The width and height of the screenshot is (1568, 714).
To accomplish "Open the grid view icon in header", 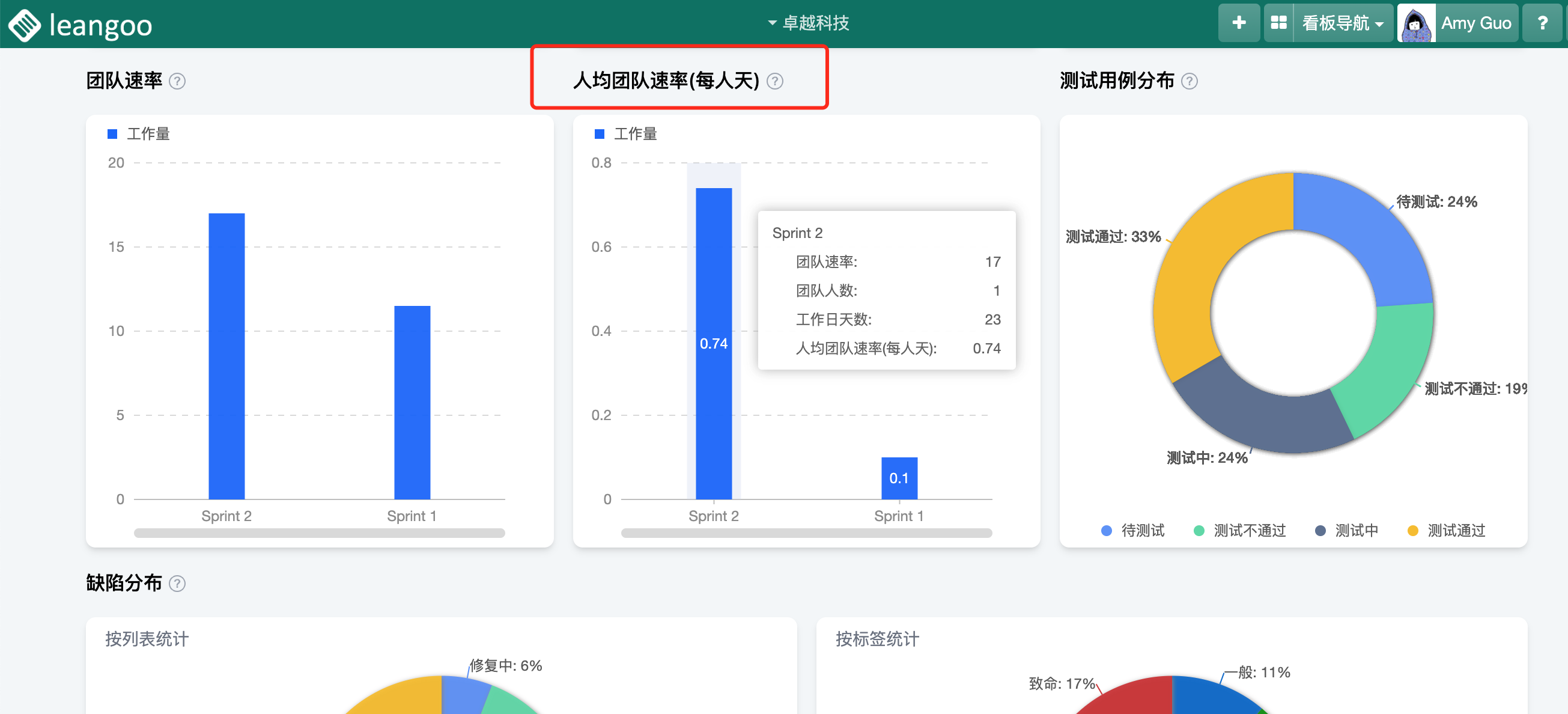I will 1278,23.
